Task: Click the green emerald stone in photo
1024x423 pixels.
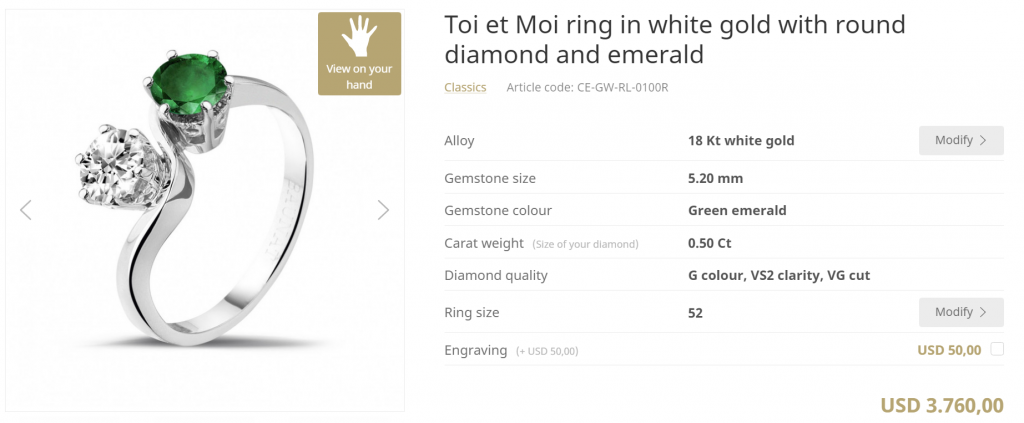Action: point(189,85)
